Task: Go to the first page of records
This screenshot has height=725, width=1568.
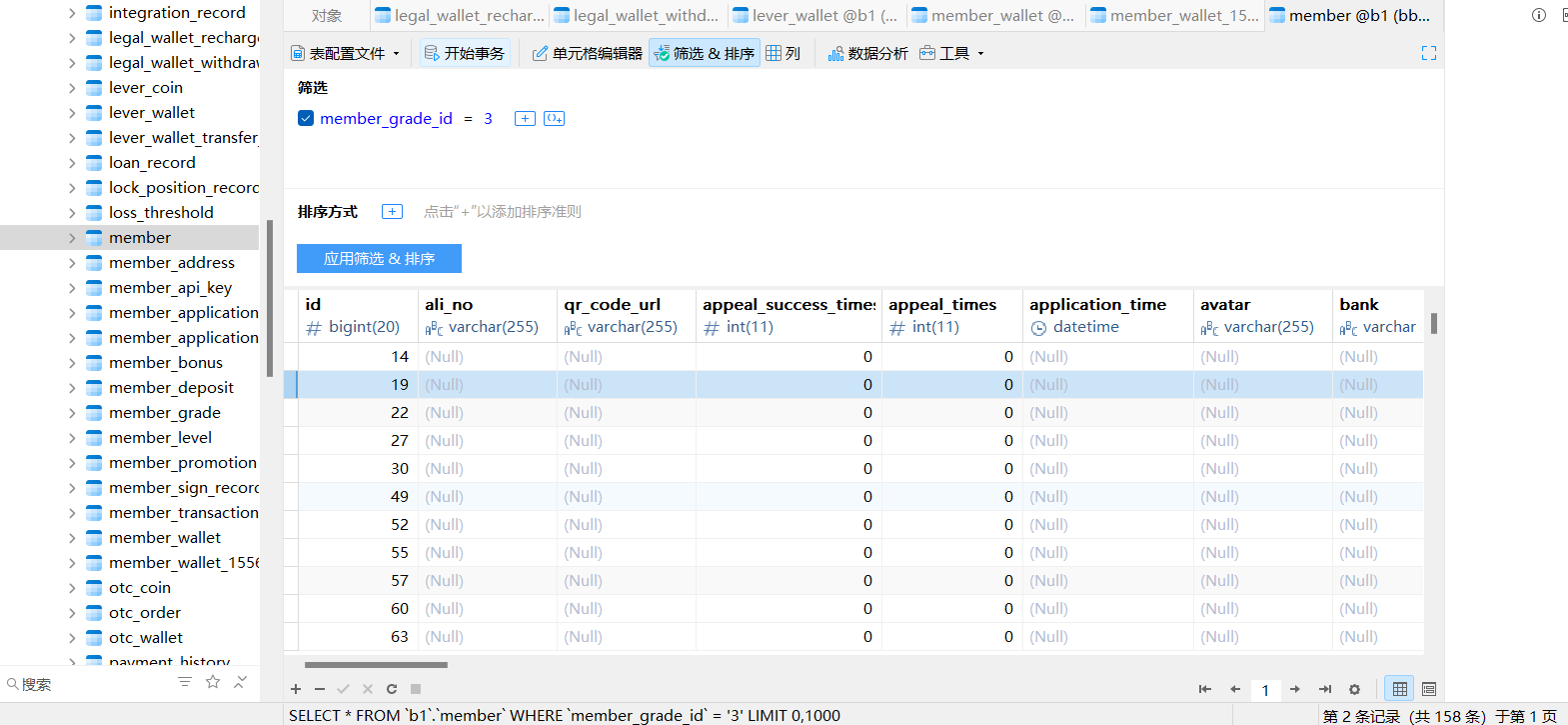Action: (1205, 689)
